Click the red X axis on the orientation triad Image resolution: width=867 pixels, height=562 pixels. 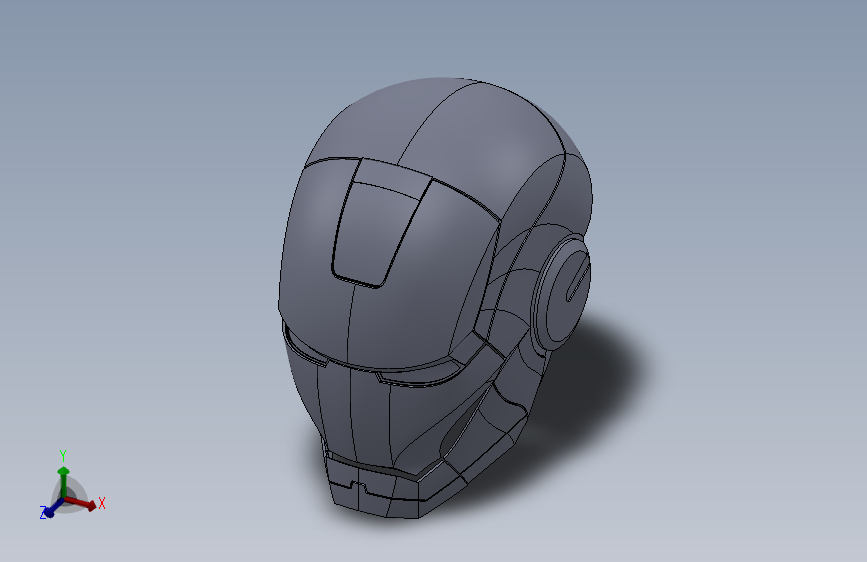[81, 502]
